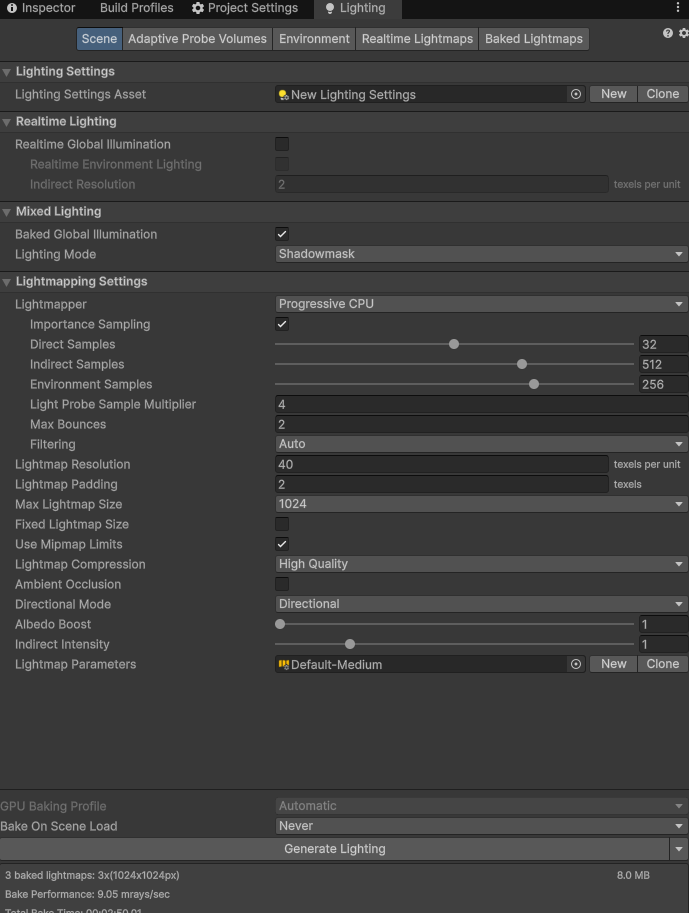Open Generate Lighting dropdown arrow
This screenshot has height=913, width=689.
point(679,849)
